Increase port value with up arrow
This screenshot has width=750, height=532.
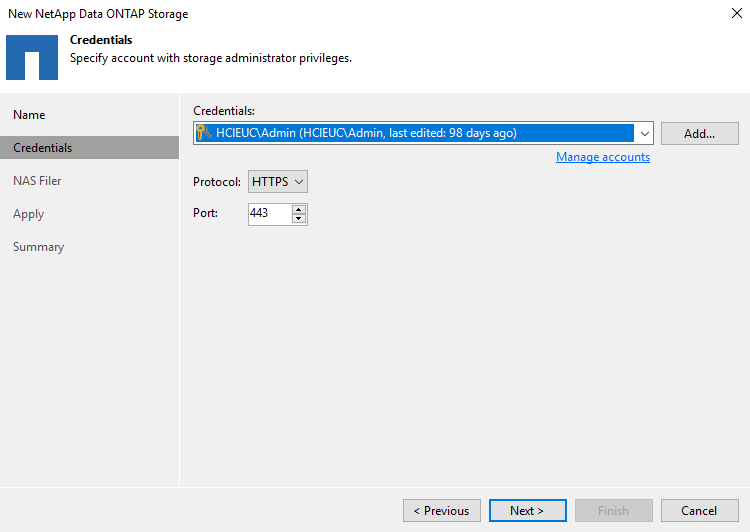coord(298,209)
